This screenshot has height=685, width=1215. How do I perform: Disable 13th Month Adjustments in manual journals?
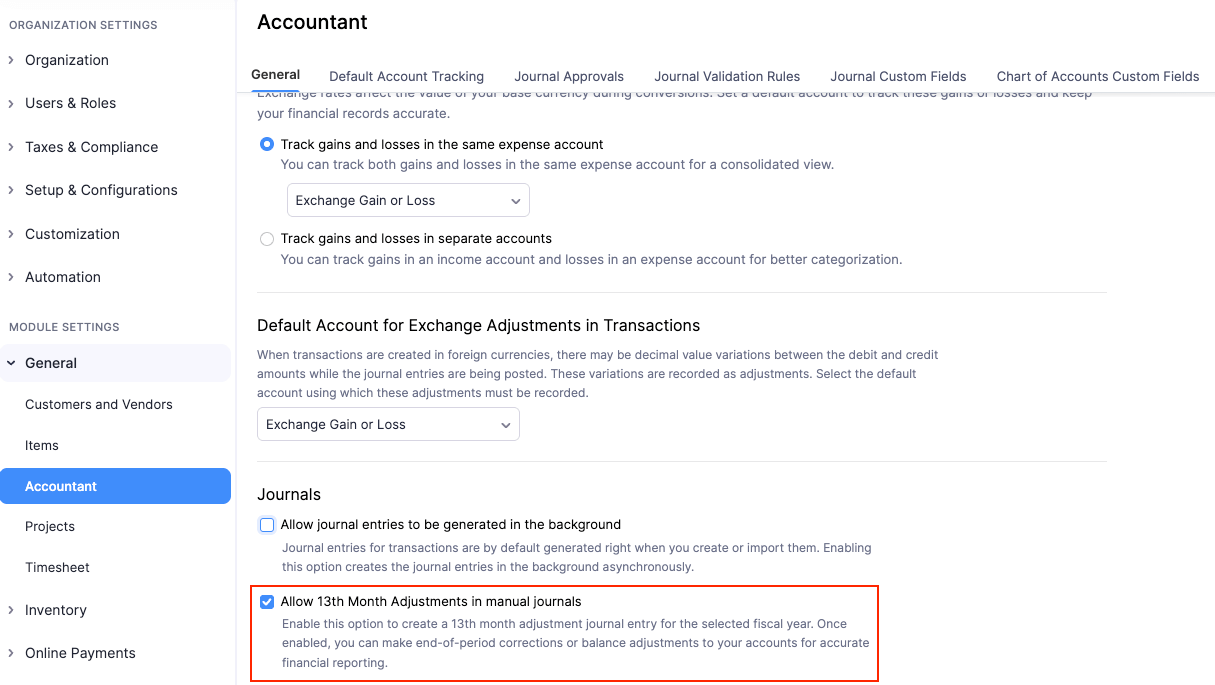coord(267,601)
